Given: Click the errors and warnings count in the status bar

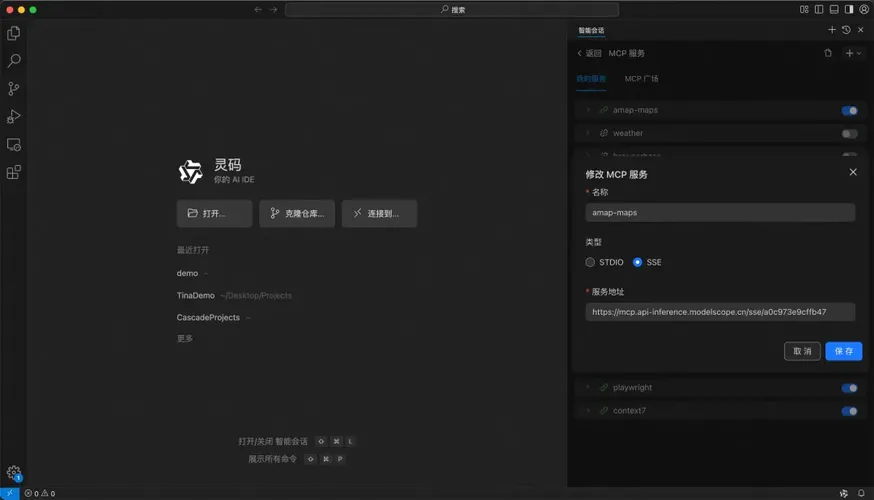Looking at the screenshot, I should tap(40, 493).
